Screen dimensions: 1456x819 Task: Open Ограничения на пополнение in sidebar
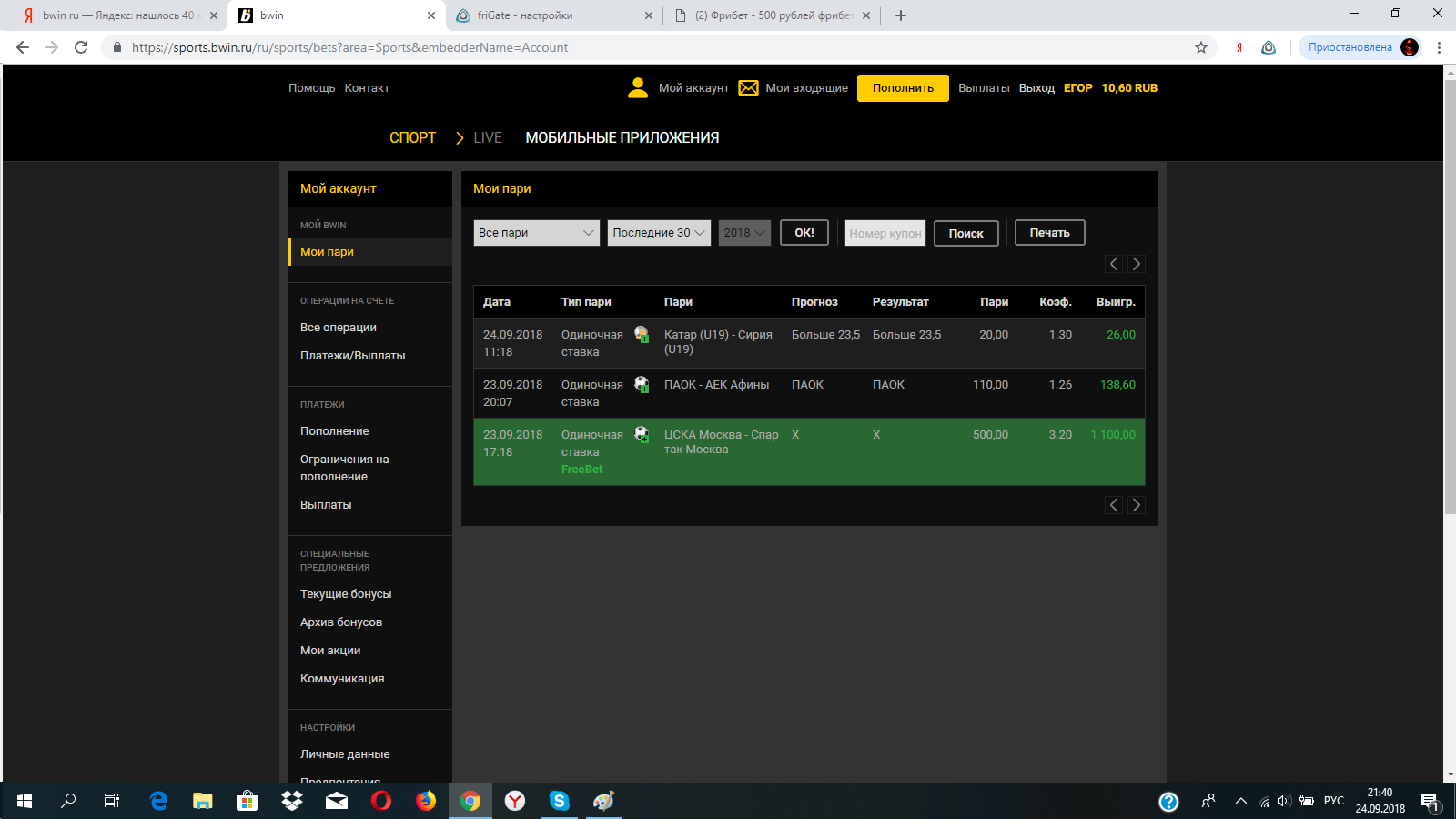[345, 468]
